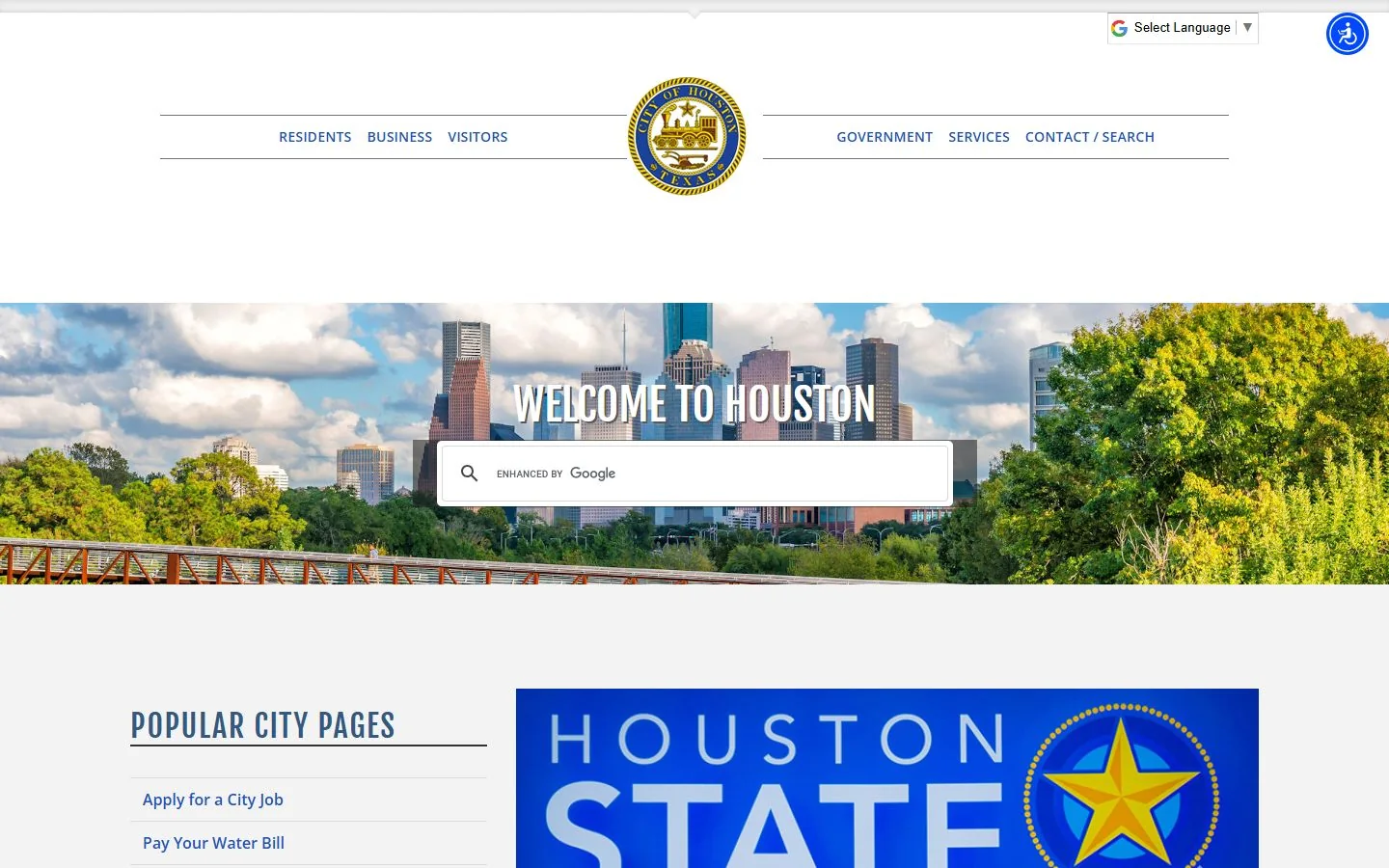This screenshot has width=1389, height=868.
Task: Click the magnifying glass search icon
Action: click(x=470, y=473)
